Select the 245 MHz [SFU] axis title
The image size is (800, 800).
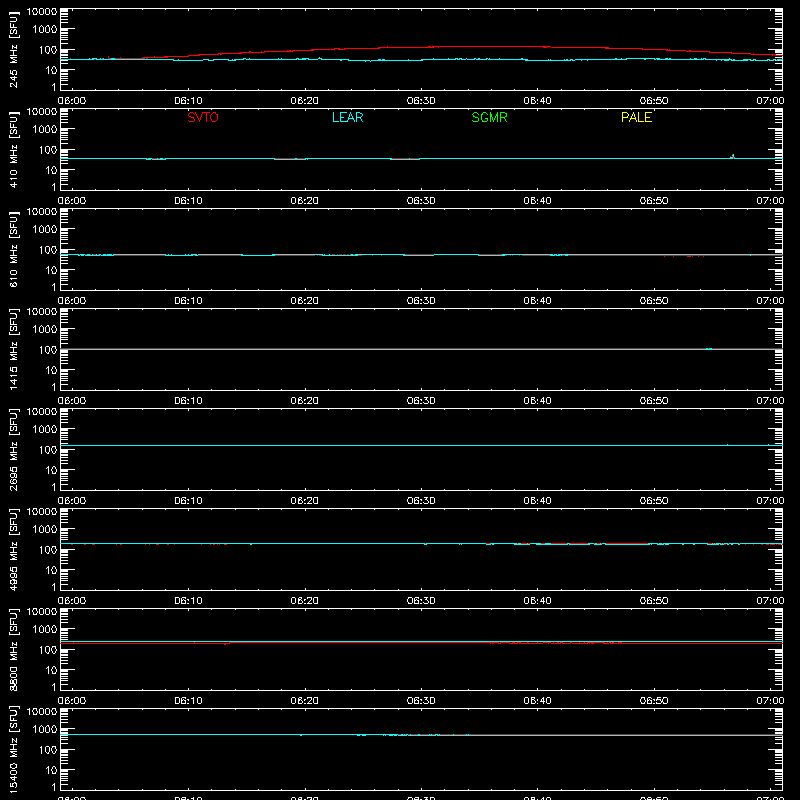(x=13, y=49)
